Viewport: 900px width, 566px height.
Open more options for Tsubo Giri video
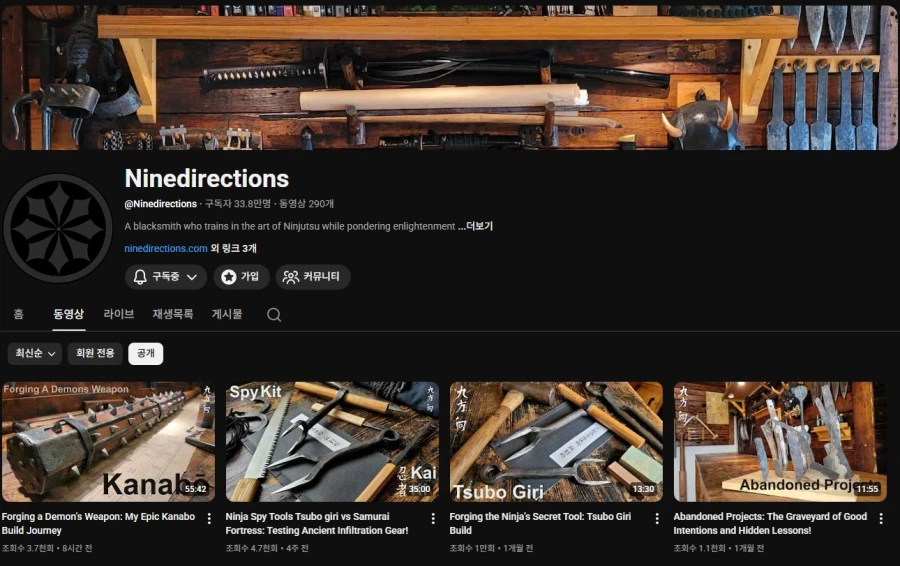point(657,519)
